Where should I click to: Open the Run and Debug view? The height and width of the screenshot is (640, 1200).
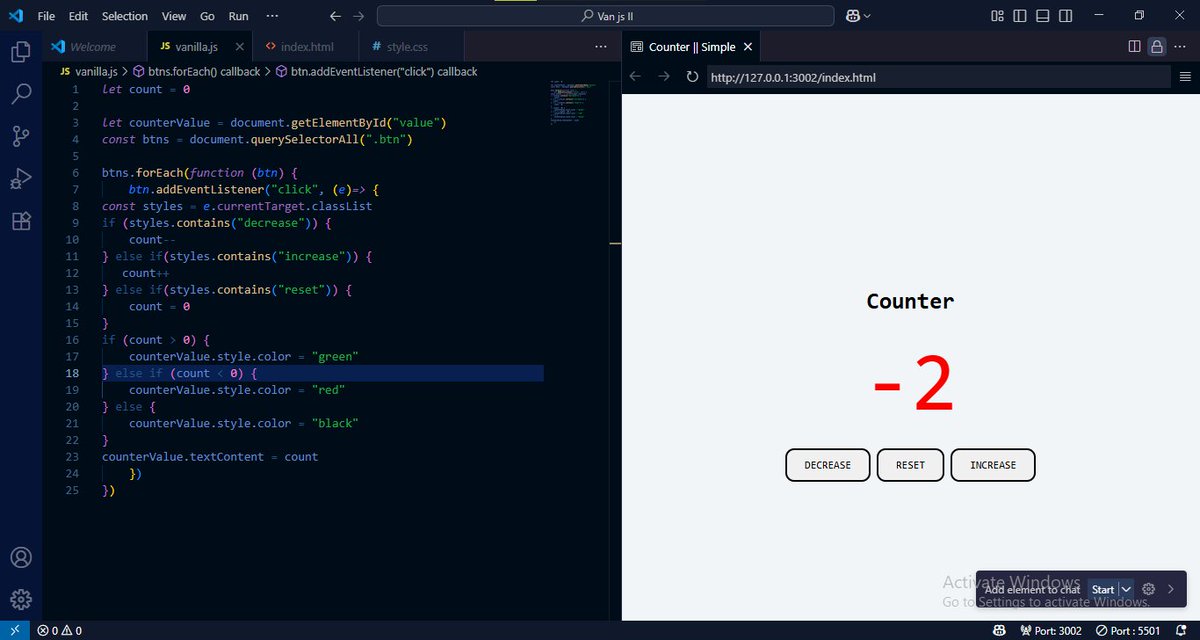point(21,179)
